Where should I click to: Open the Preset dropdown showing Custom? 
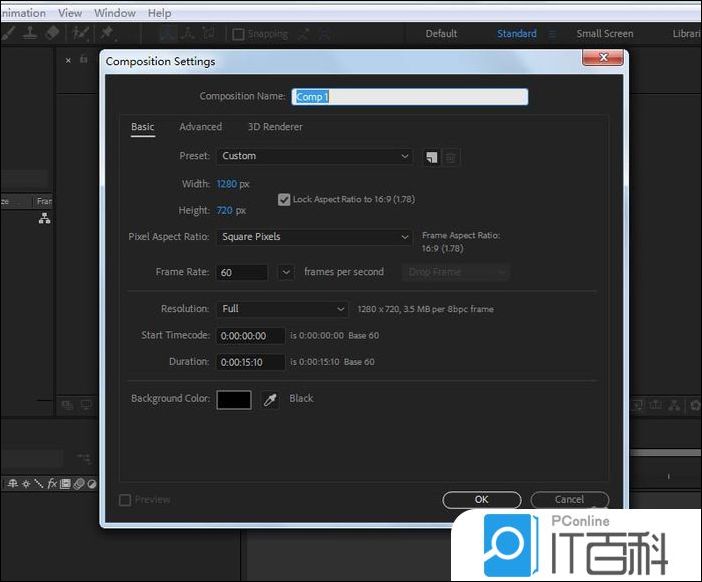[314, 156]
